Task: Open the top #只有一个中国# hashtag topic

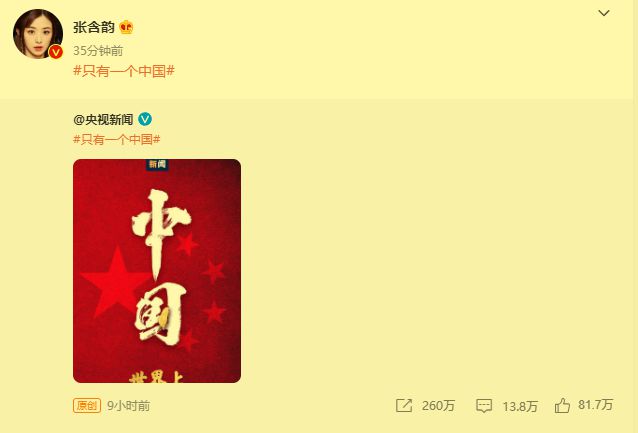Action: point(124,71)
